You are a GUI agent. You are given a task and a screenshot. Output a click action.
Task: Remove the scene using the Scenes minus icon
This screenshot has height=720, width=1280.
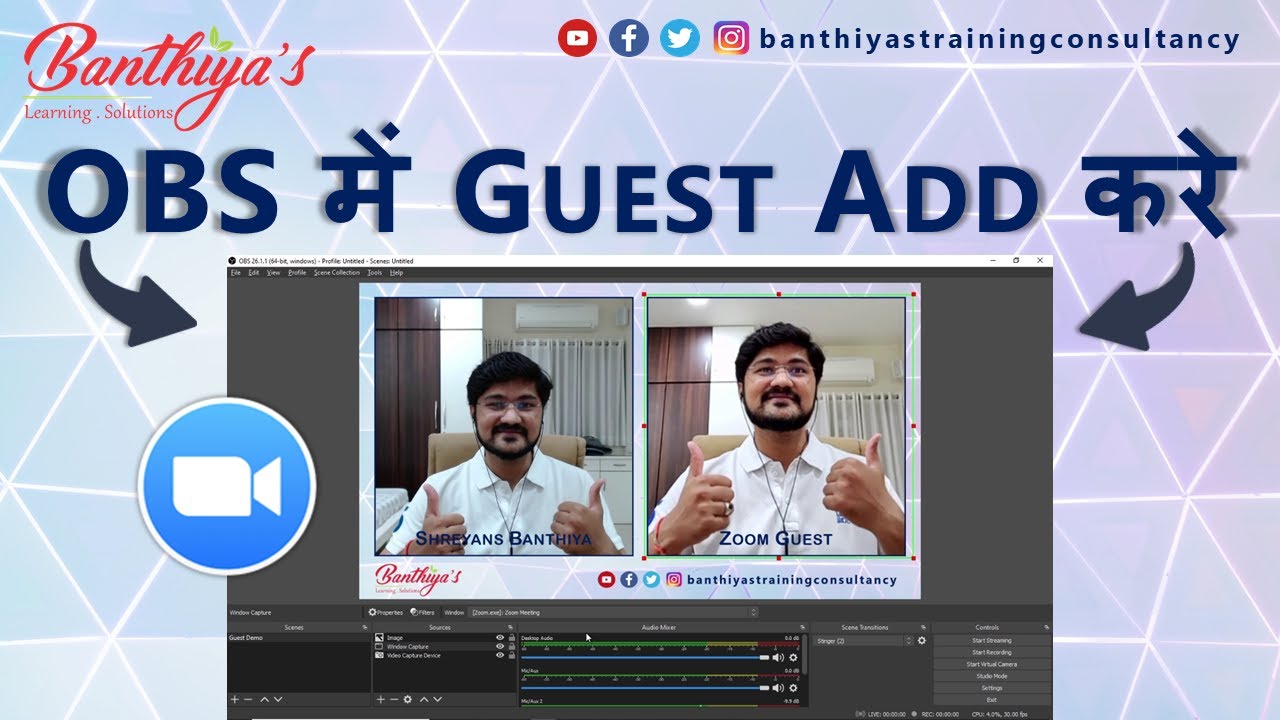(248, 699)
